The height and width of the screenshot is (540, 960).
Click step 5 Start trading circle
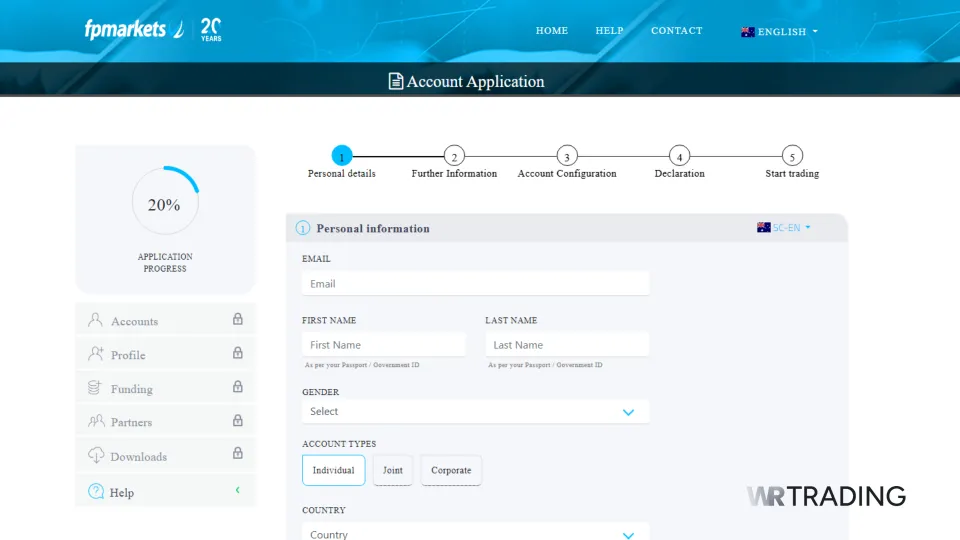coord(792,156)
